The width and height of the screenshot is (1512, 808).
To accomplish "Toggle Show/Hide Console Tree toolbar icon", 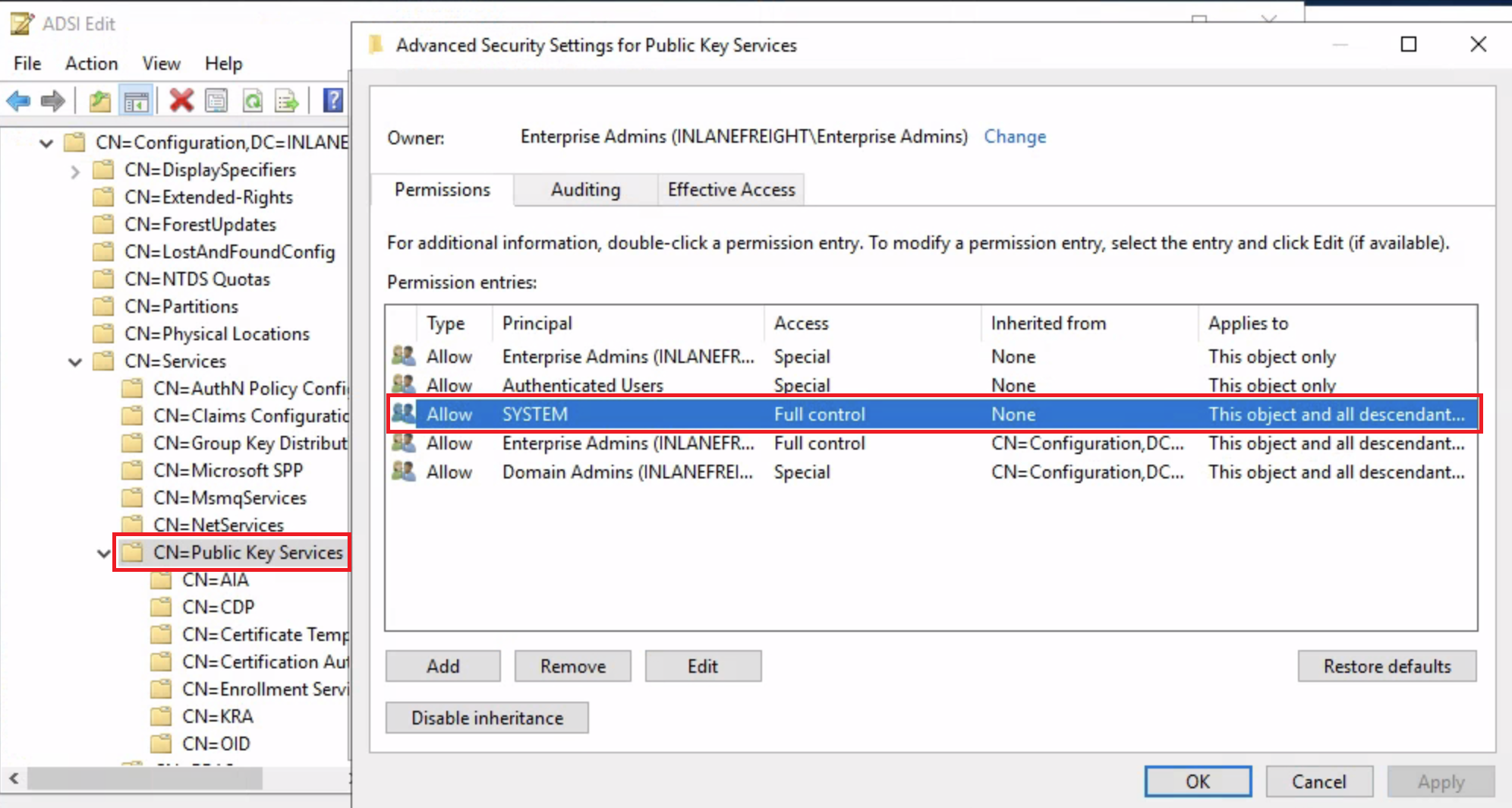I will pyautogui.click(x=137, y=100).
